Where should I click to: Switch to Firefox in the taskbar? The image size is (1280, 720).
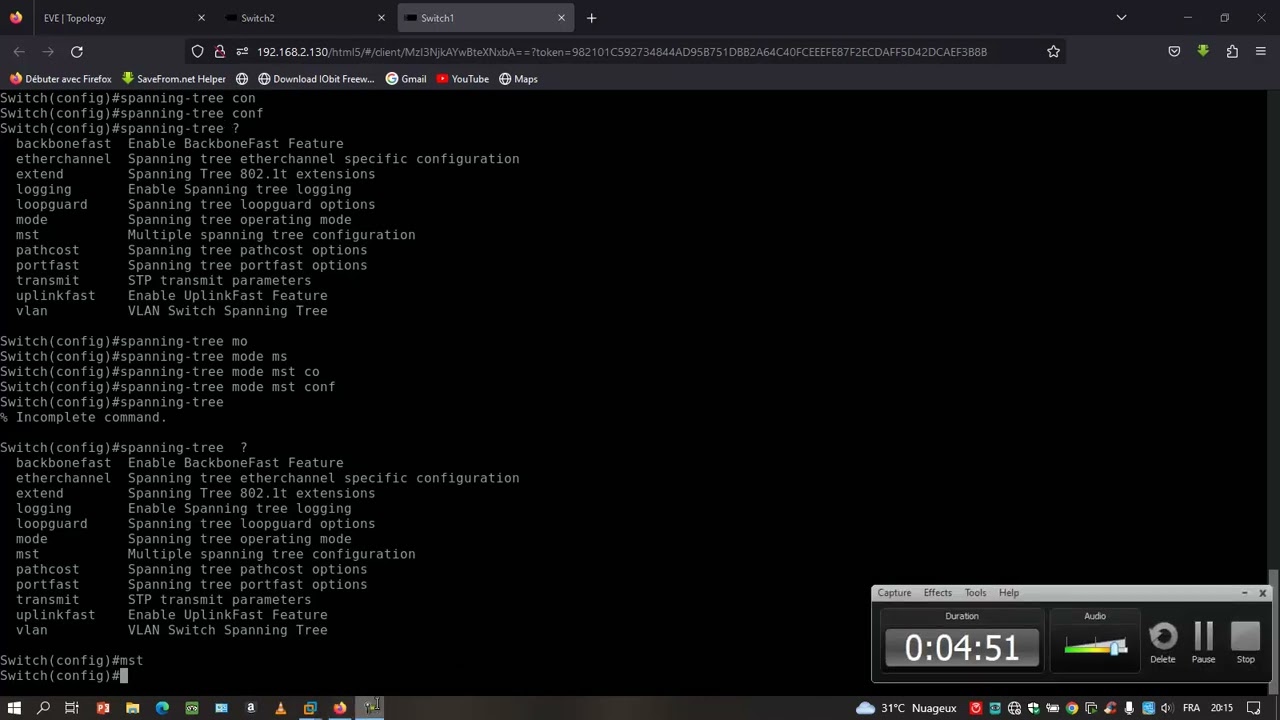tap(340, 708)
